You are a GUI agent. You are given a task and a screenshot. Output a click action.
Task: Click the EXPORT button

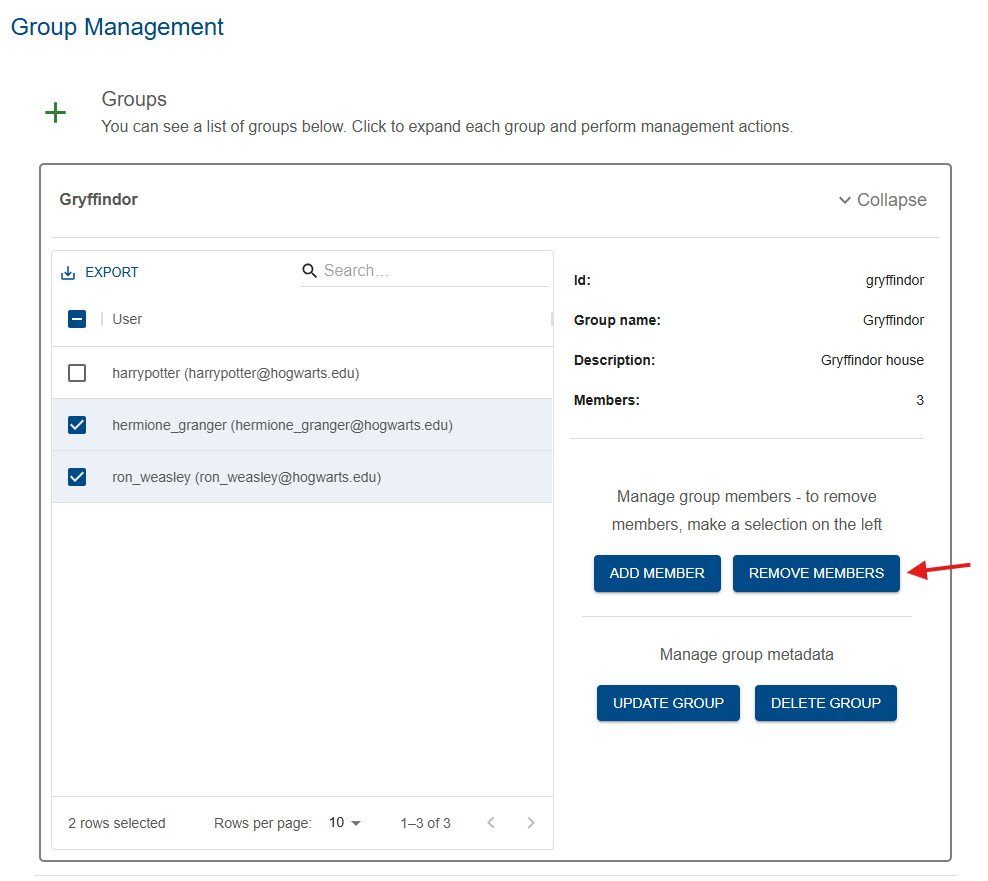pyautogui.click(x=100, y=272)
